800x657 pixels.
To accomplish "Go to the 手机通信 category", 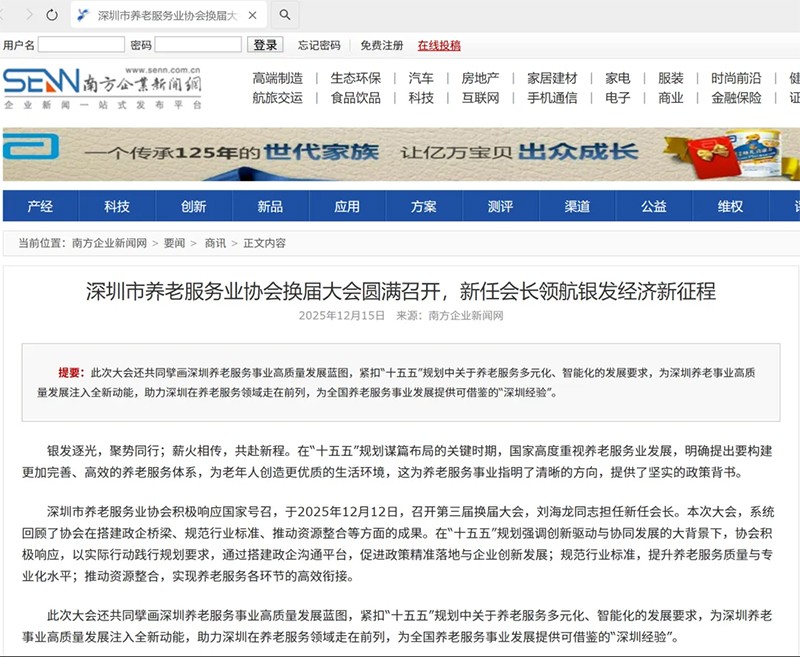I will [x=553, y=97].
